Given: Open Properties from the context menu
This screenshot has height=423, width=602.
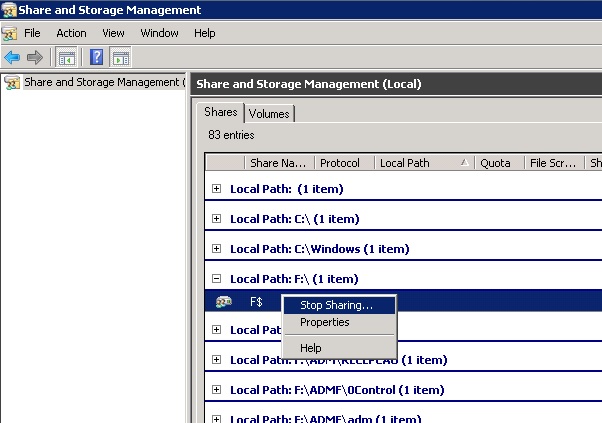Looking at the screenshot, I should pyautogui.click(x=325, y=323).
